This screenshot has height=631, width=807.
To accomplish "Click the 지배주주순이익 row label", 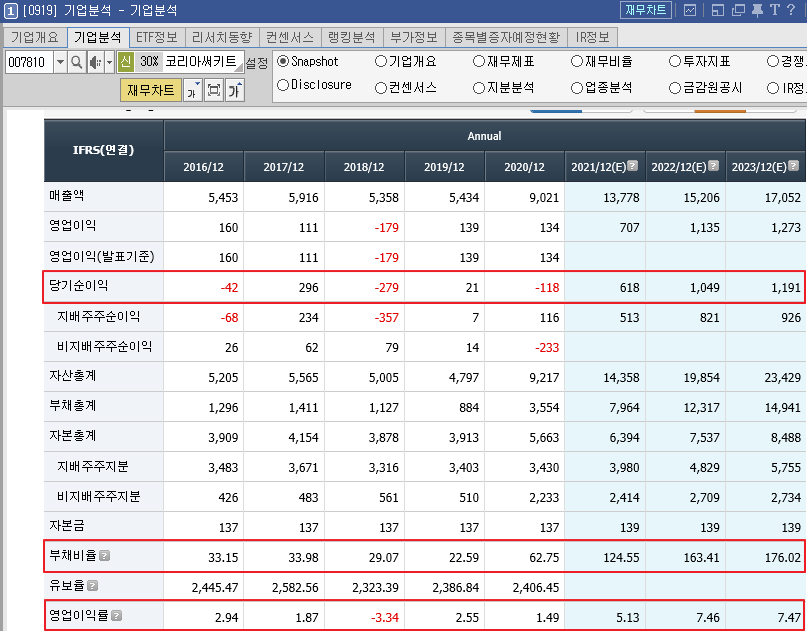I will click(98, 317).
